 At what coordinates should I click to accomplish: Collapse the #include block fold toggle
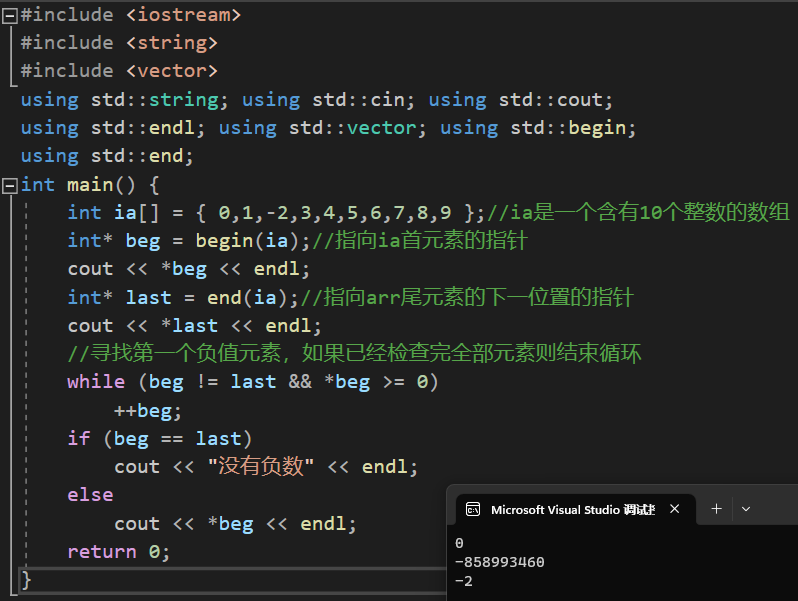tap(9, 15)
